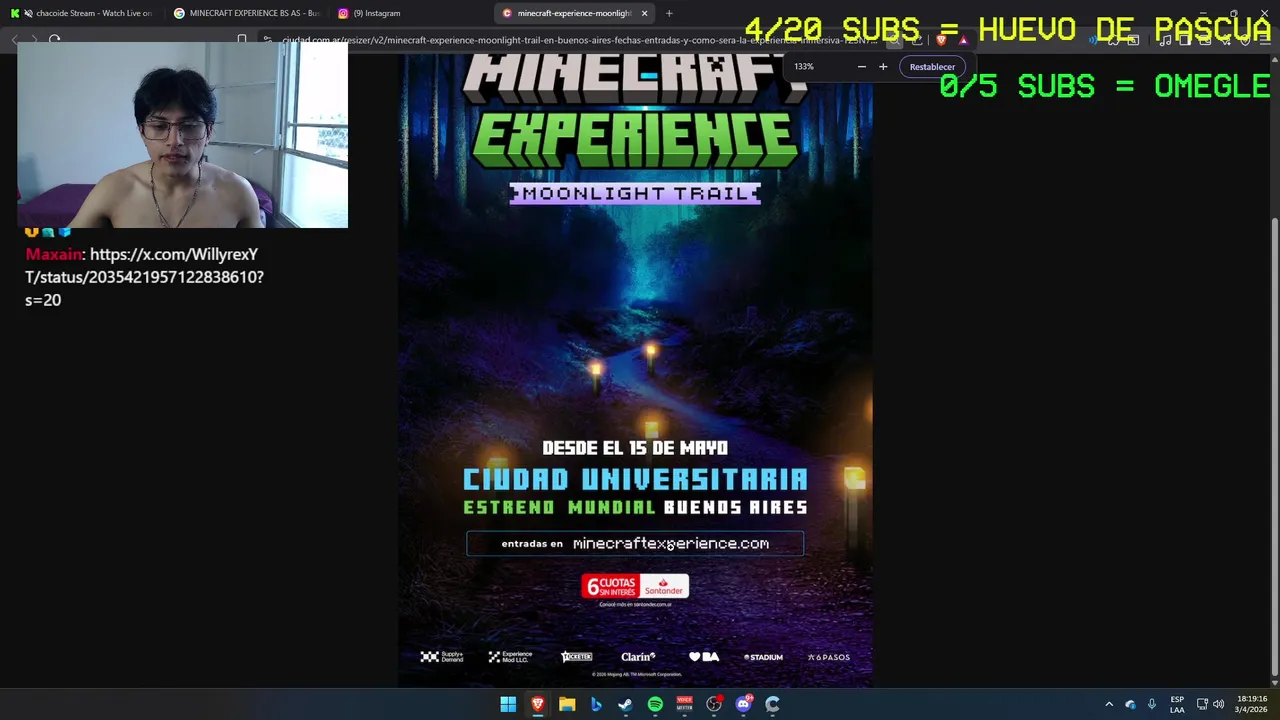This screenshot has height=720, width=1280.
Task: Click the microphone tray icon
Action: [1152, 704]
